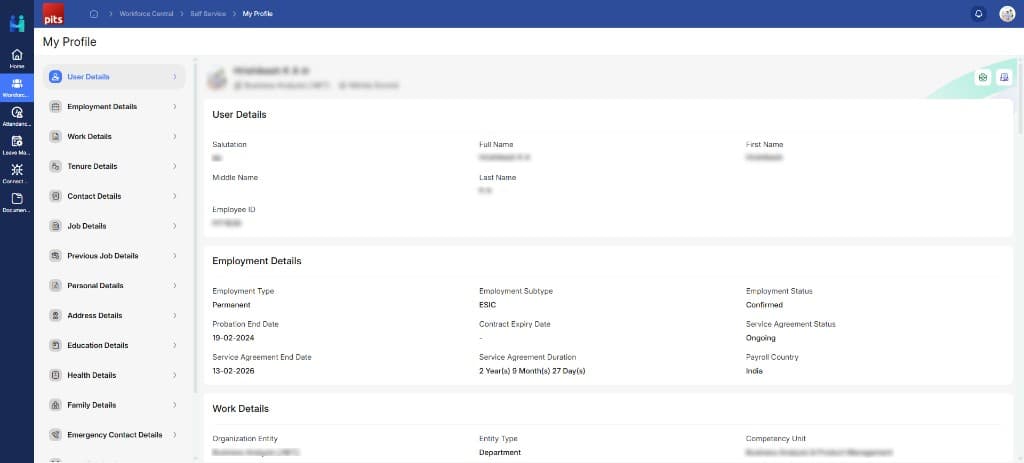
Task: Expand the Contact Details chevron
Action: pyautogui.click(x=174, y=196)
